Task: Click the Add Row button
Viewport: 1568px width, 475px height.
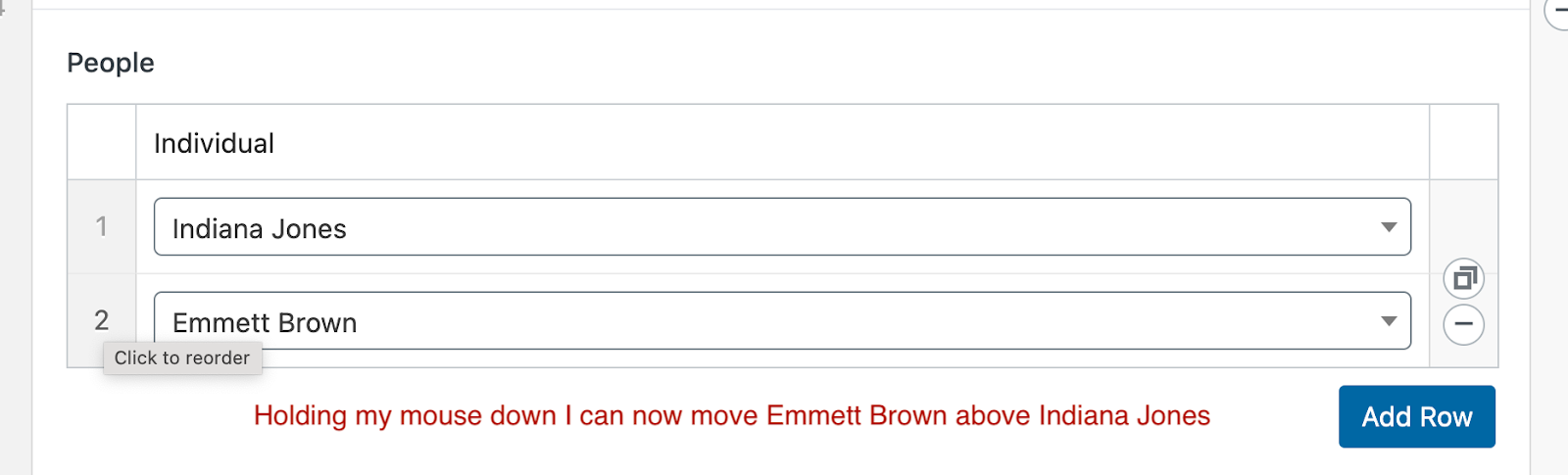Action: click(1417, 416)
